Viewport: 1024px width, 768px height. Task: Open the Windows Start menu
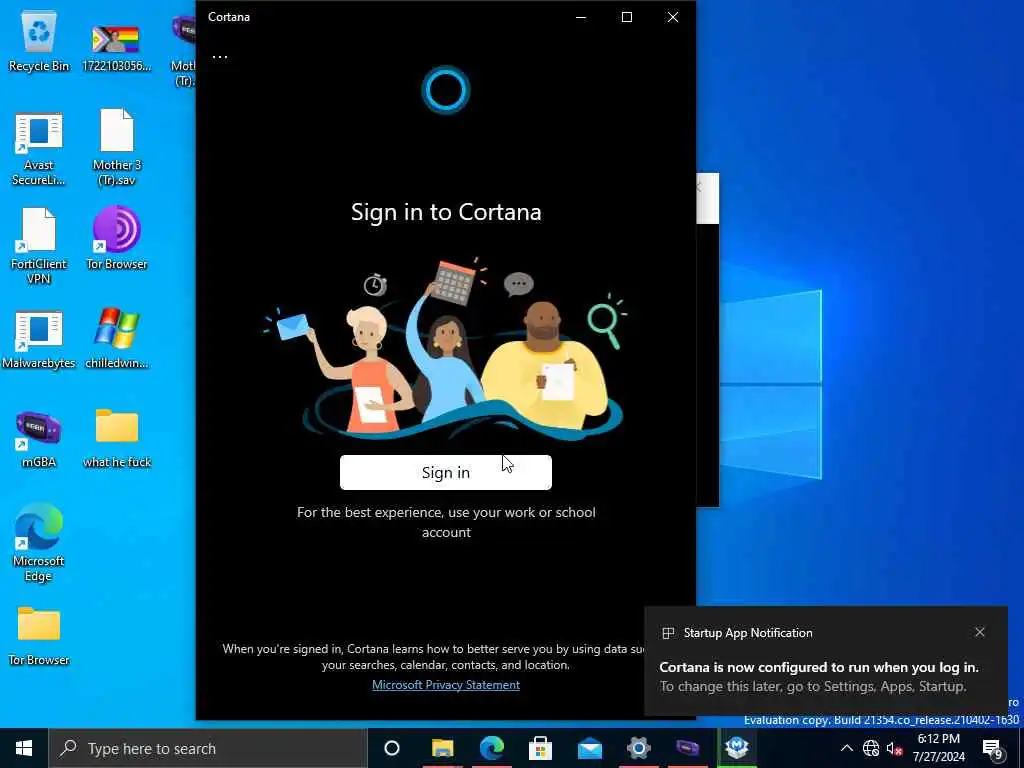pyautogui.click(x=24, y=748)
